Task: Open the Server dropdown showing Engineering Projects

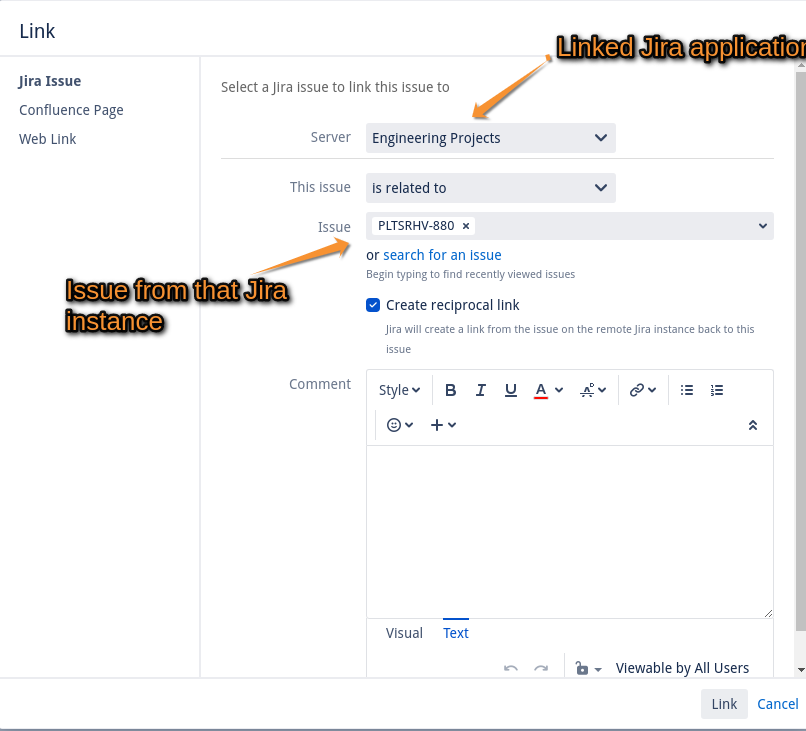Action: tap(490, 138)
